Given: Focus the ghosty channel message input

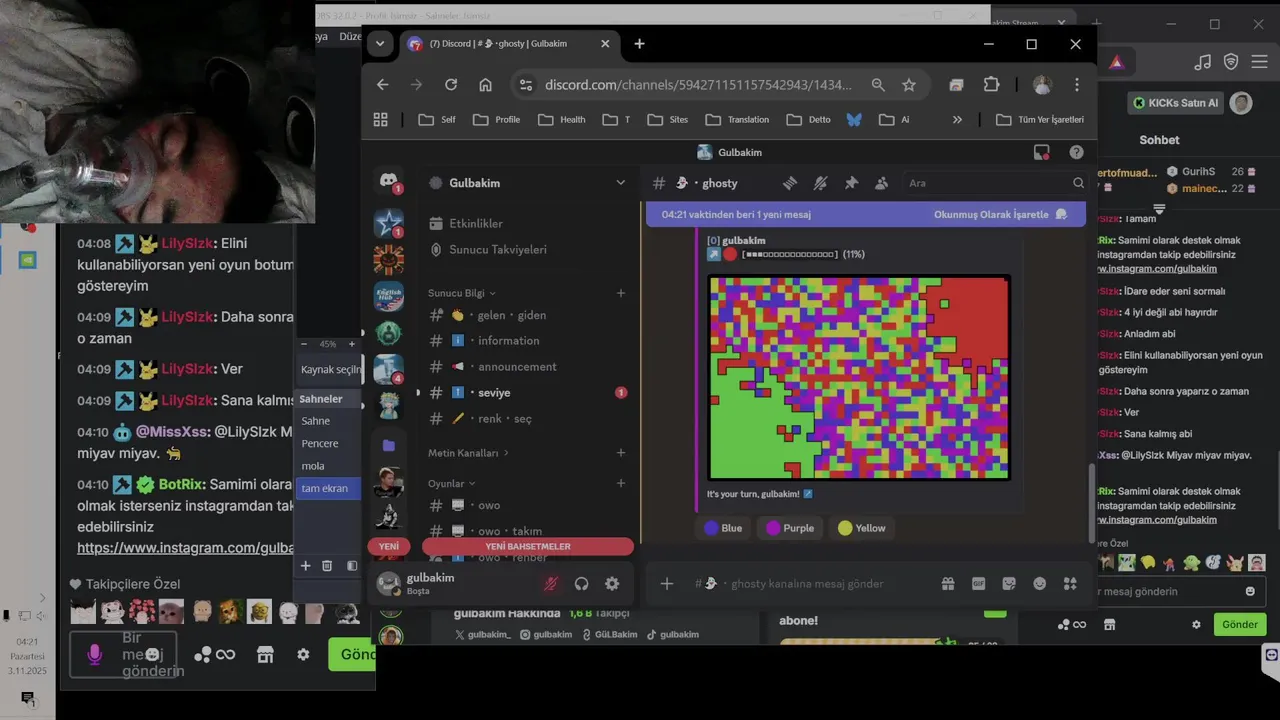Looking at the screenshot, I should click(x=810, y=584).
